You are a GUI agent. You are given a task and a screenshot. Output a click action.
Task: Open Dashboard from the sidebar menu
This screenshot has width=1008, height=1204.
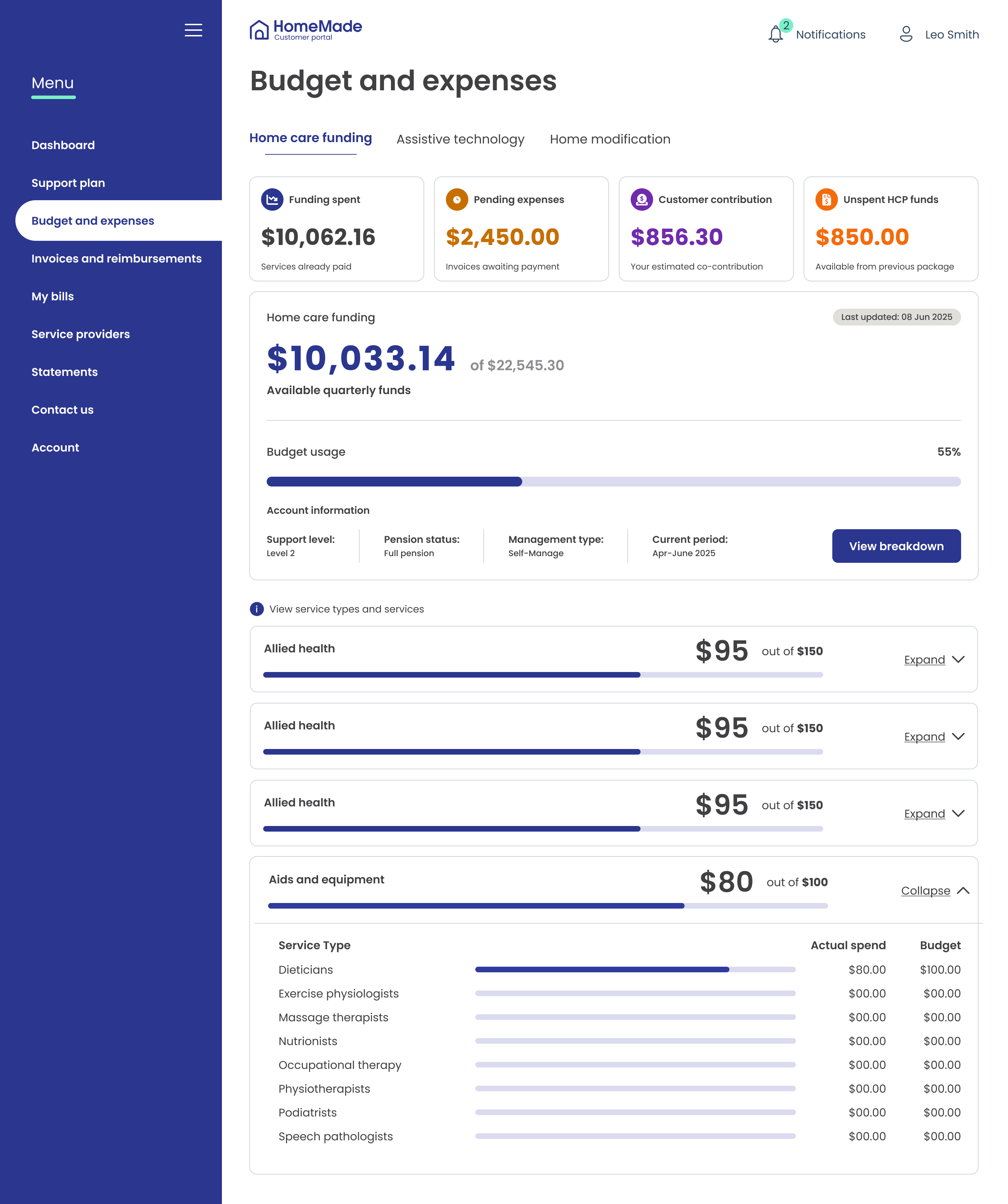pos(63,145)
